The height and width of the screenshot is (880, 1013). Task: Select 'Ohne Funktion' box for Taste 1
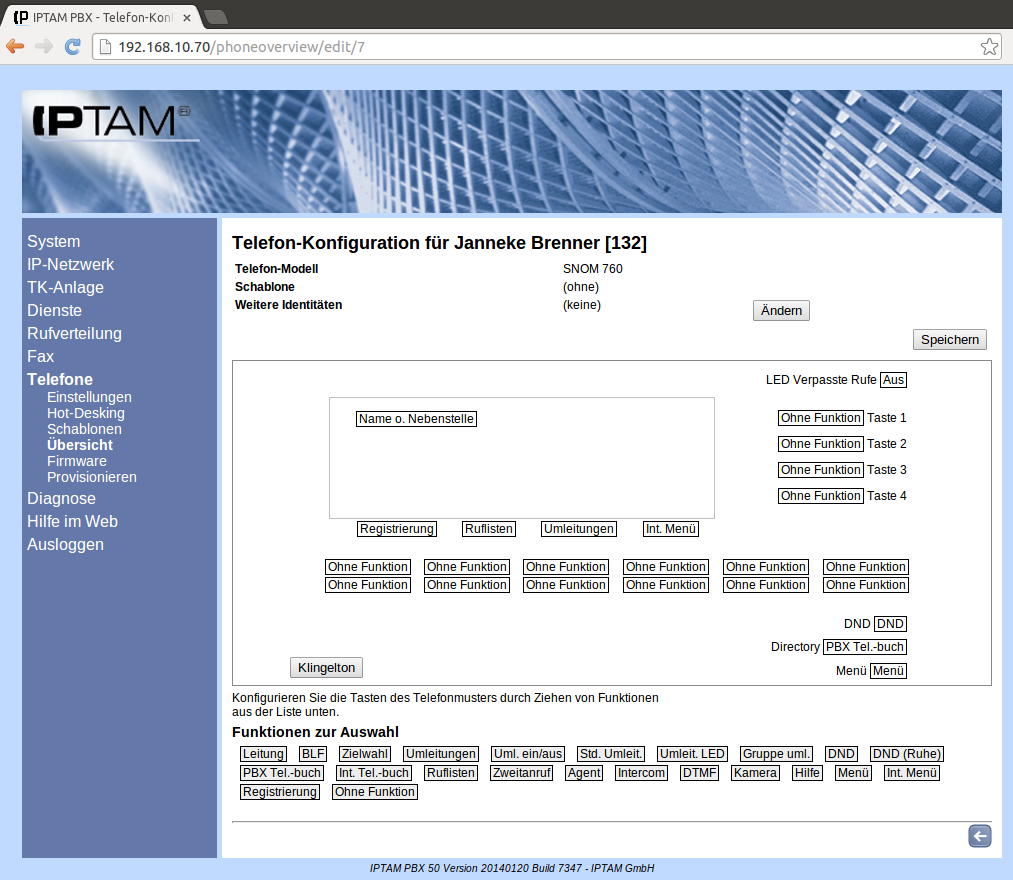[x=820, y=418]
